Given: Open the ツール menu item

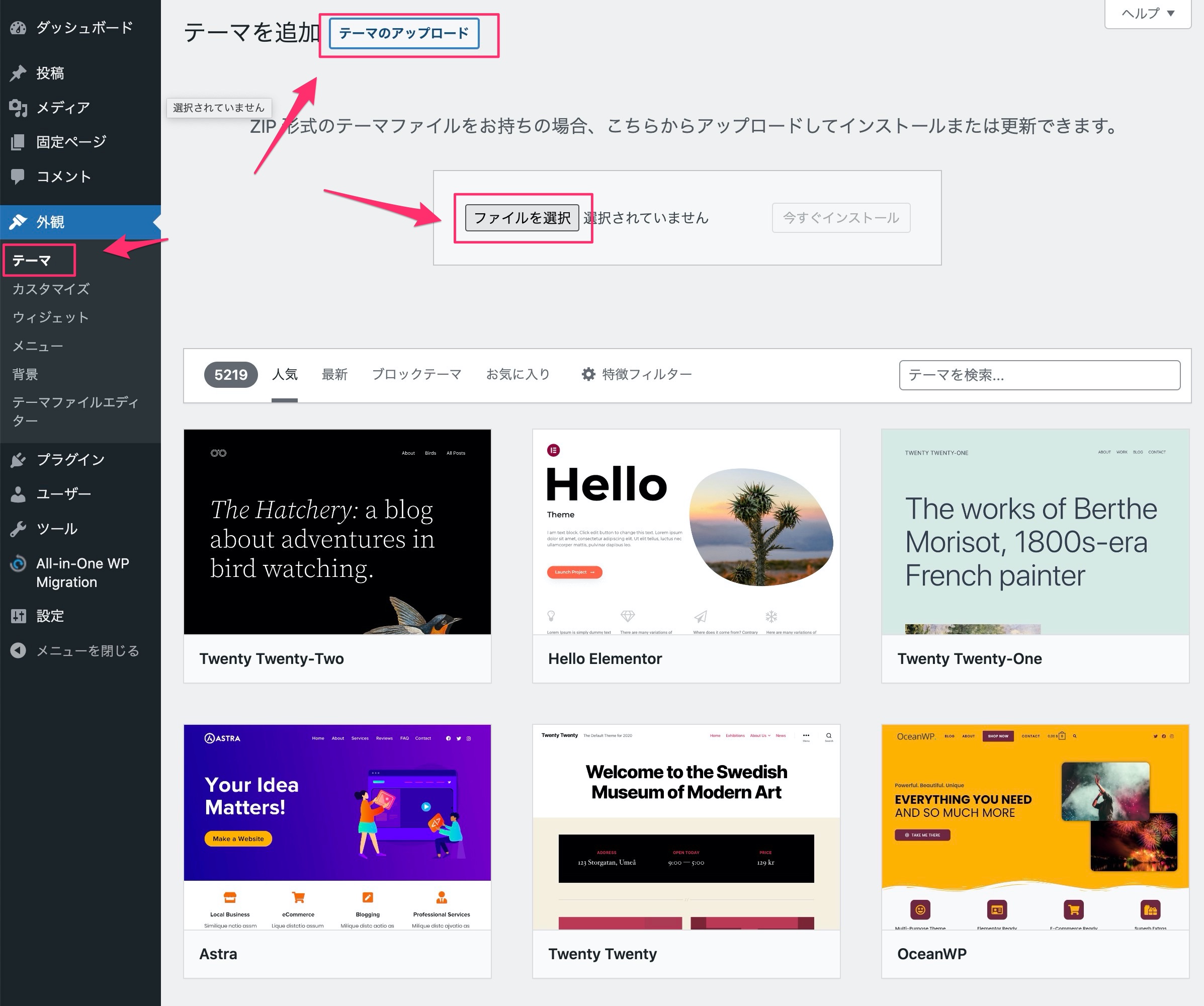Looking at the screenshot, I should point(80,529).
